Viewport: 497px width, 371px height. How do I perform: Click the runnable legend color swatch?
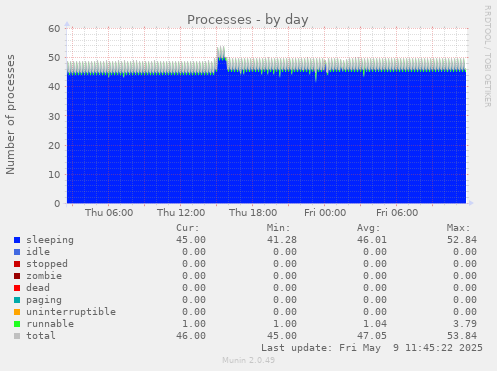(x=17, y=324)
